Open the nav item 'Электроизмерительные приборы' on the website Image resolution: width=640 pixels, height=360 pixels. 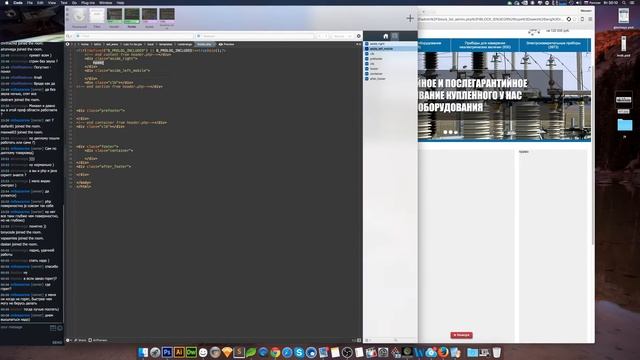[x=553, y=45]
